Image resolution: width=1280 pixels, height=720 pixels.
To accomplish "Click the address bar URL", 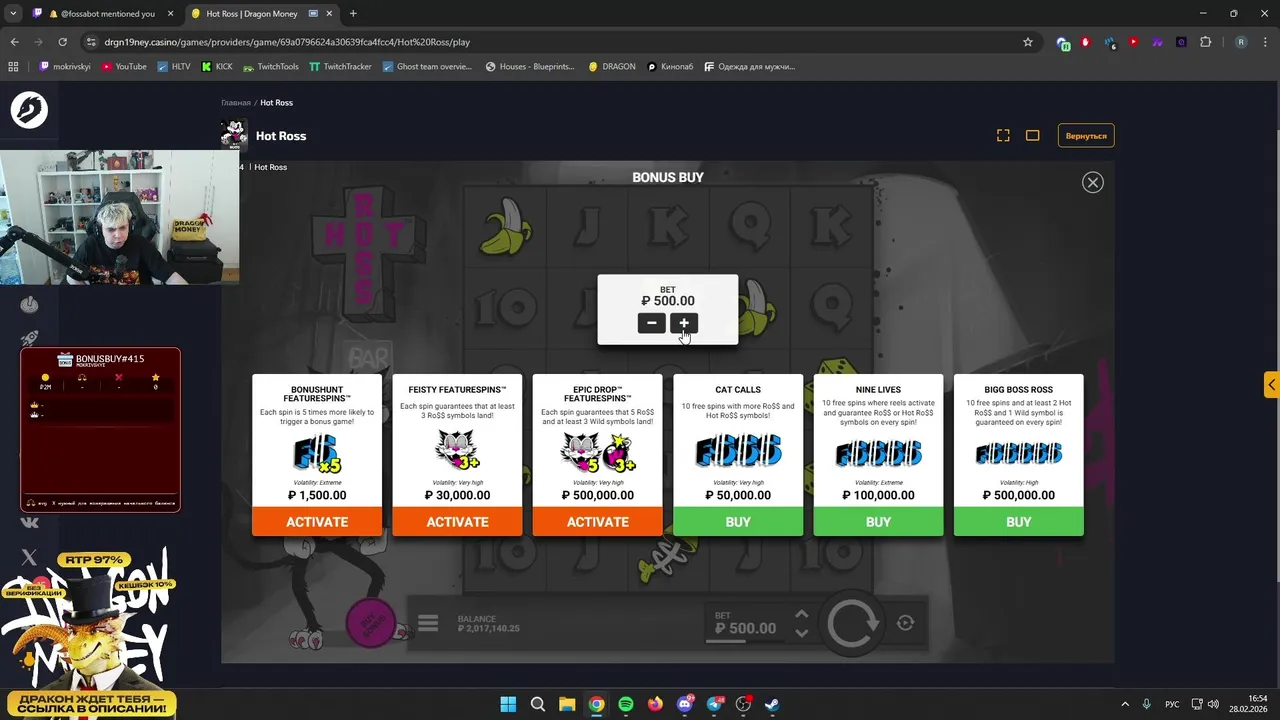I will [287, 42].
